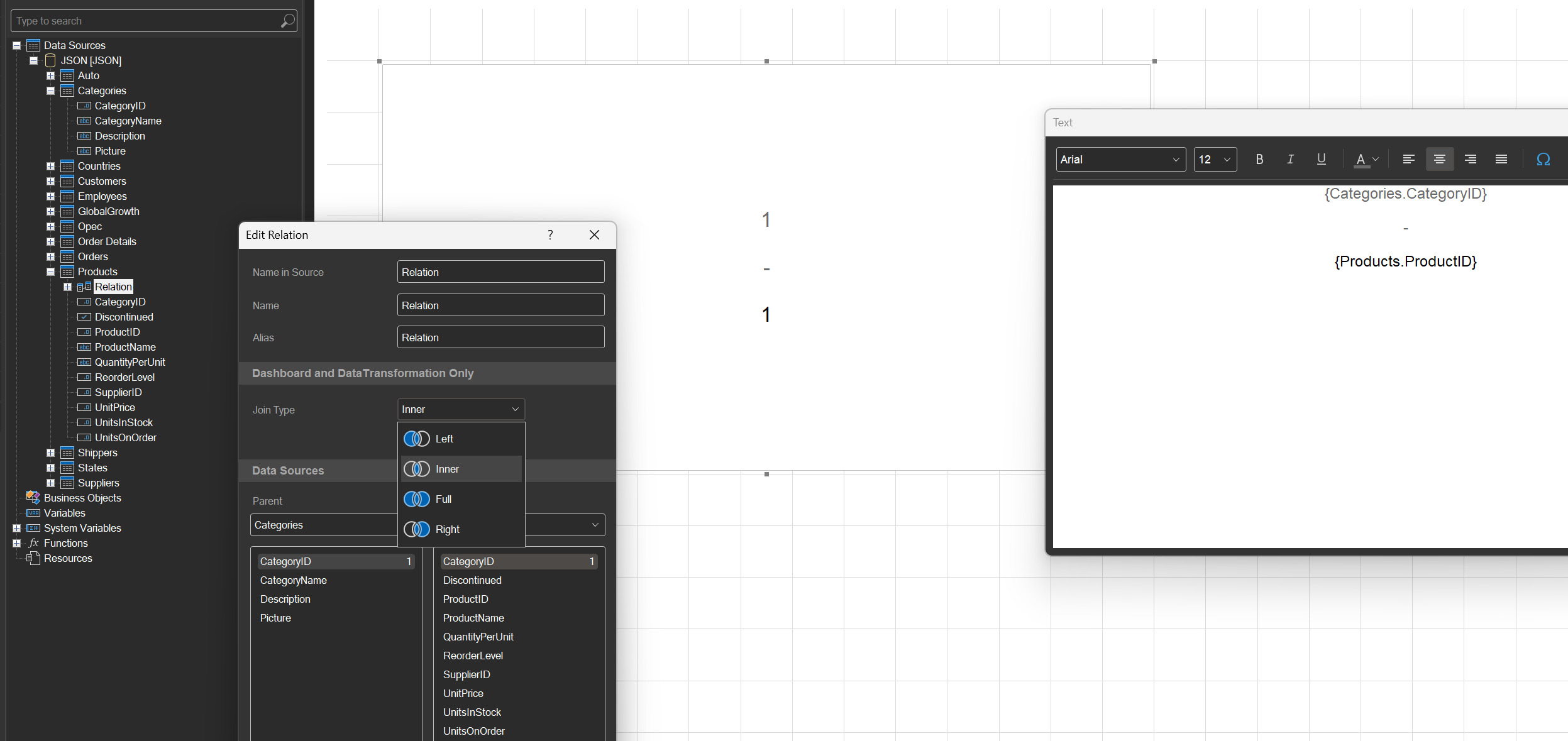Collapse the JSON [JSON] node
The height and width of the screenshot is (741, 1568).
[x=34, y=60]
